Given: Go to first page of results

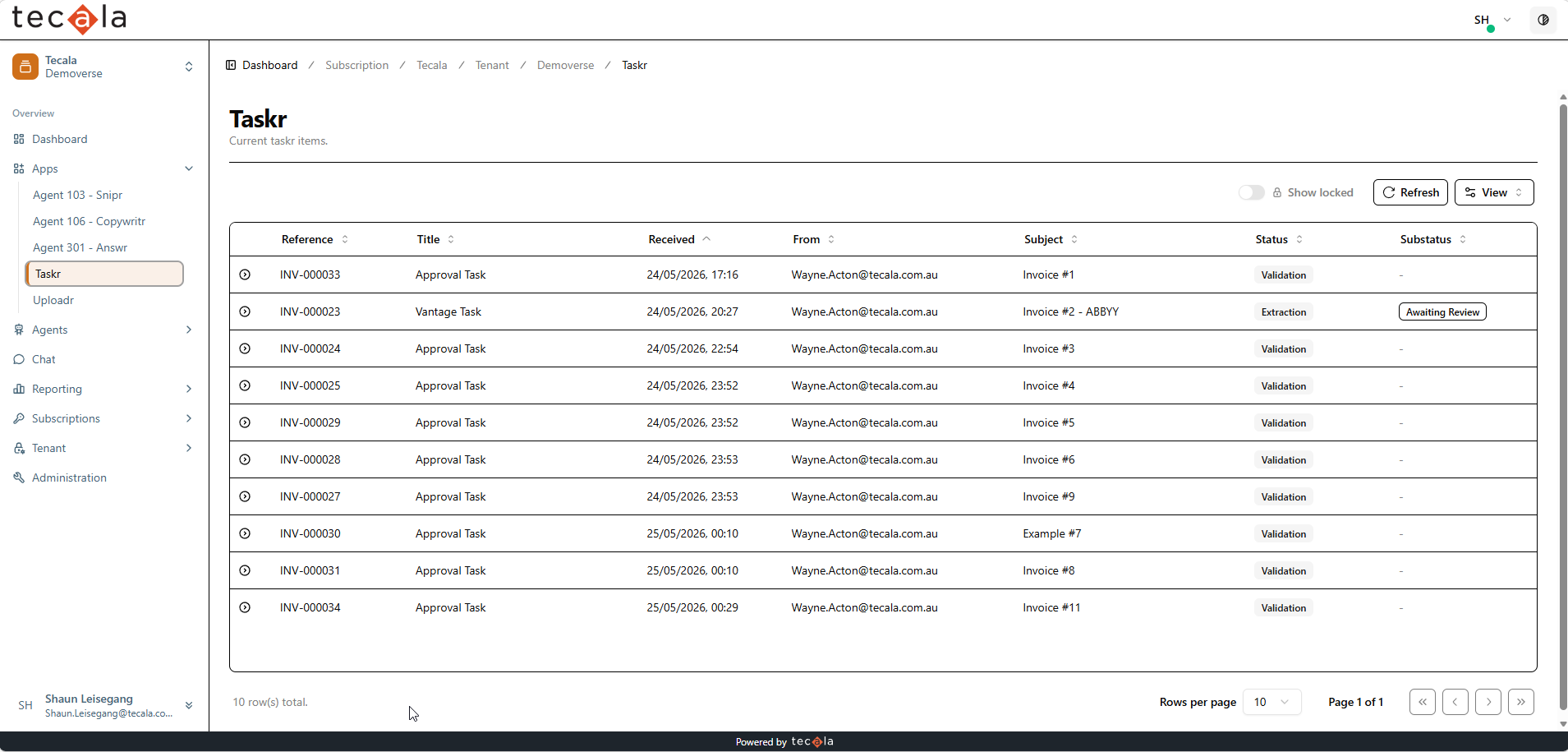Looking at the screenshot, I should pyautogui.click(x=1423, y=702).
